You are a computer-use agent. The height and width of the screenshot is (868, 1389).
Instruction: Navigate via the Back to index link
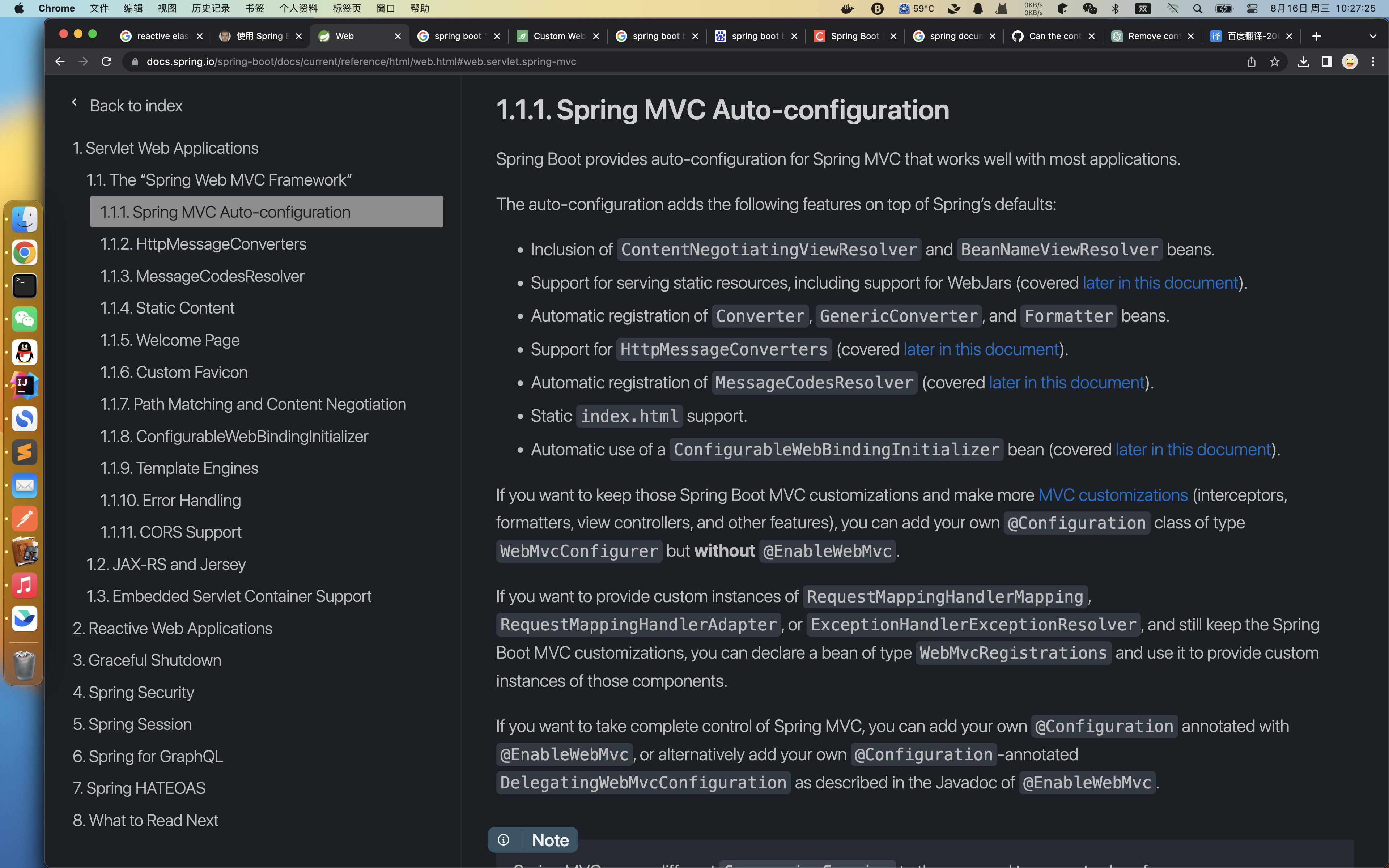(135, 106)
